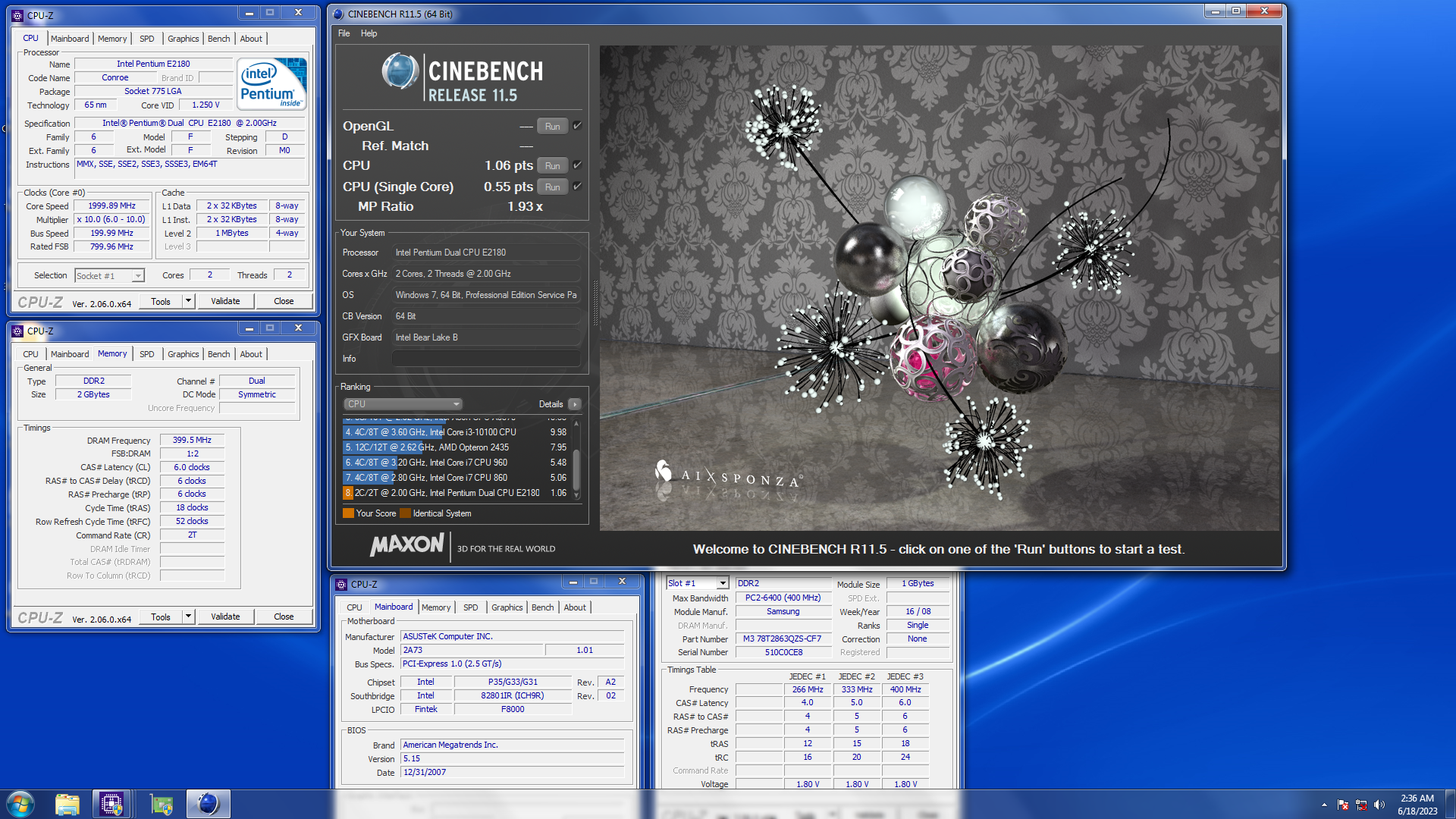Click the orange Your Score legend swatch
Screen dimensions: 1456x819
pyautogui.click(x=348, y=513)
